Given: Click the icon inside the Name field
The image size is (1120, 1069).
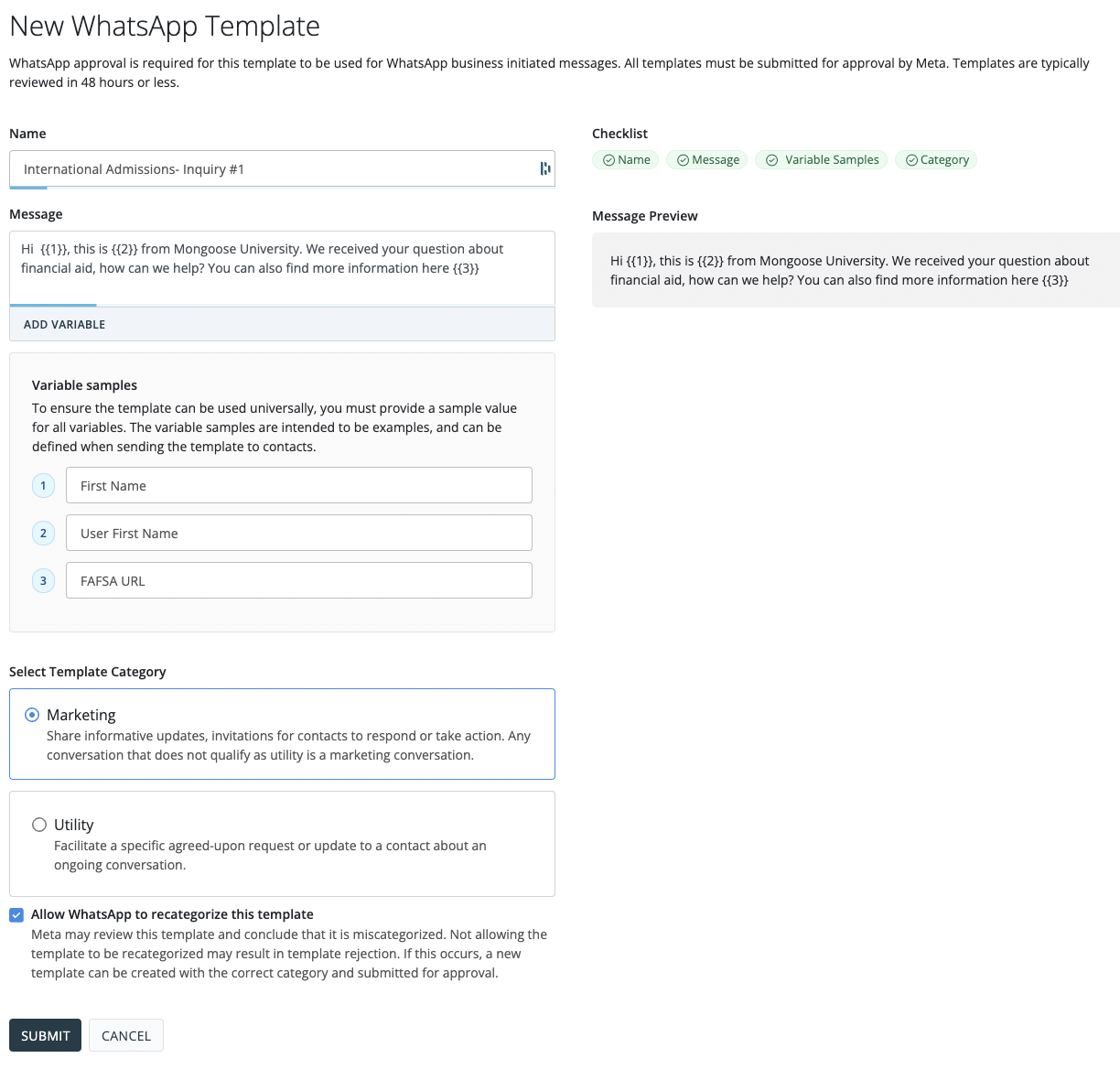Looking at the screenshot, I should [x=545, y=168].
